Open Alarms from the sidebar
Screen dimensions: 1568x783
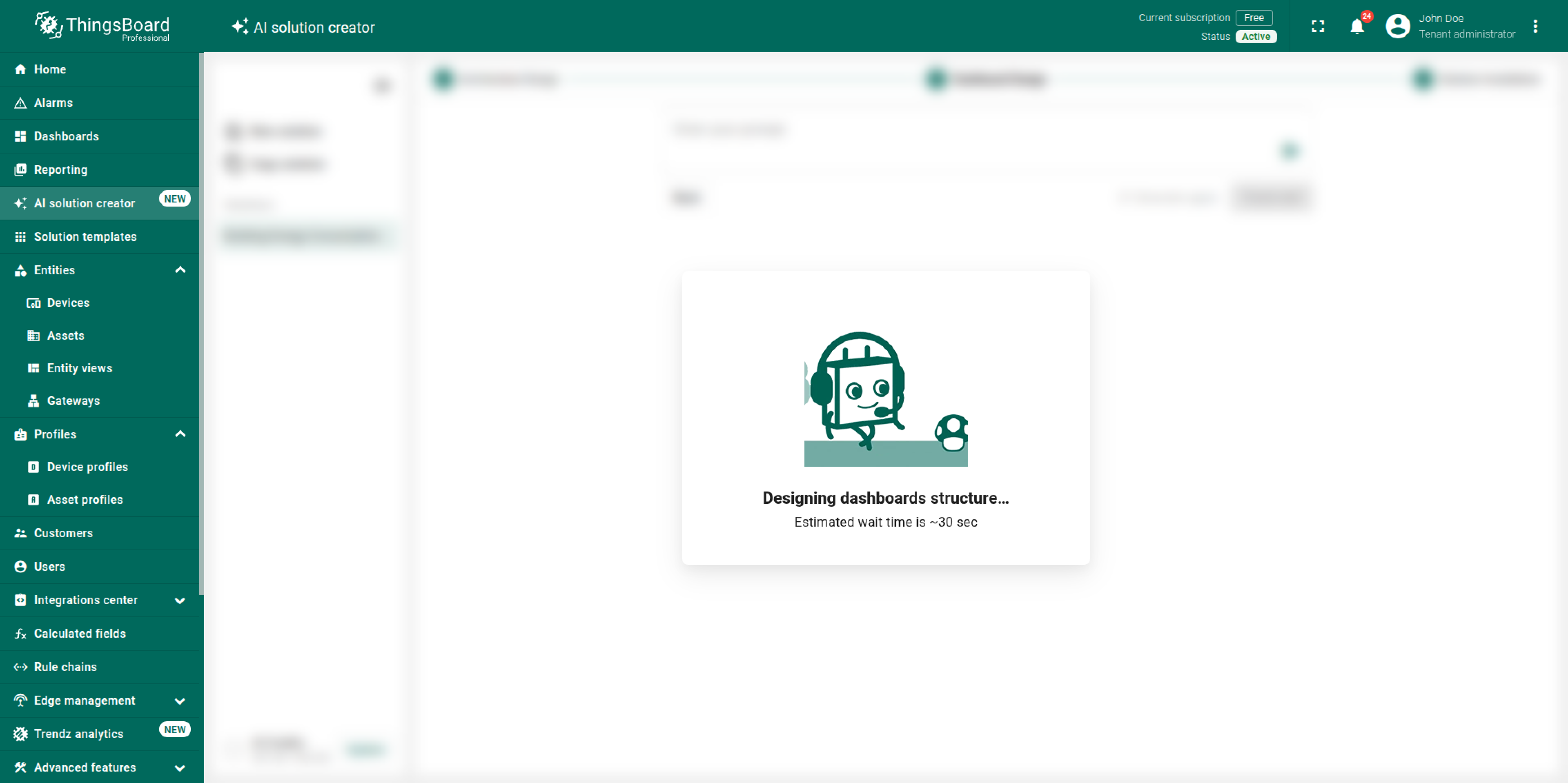click(x=53, y=103)
